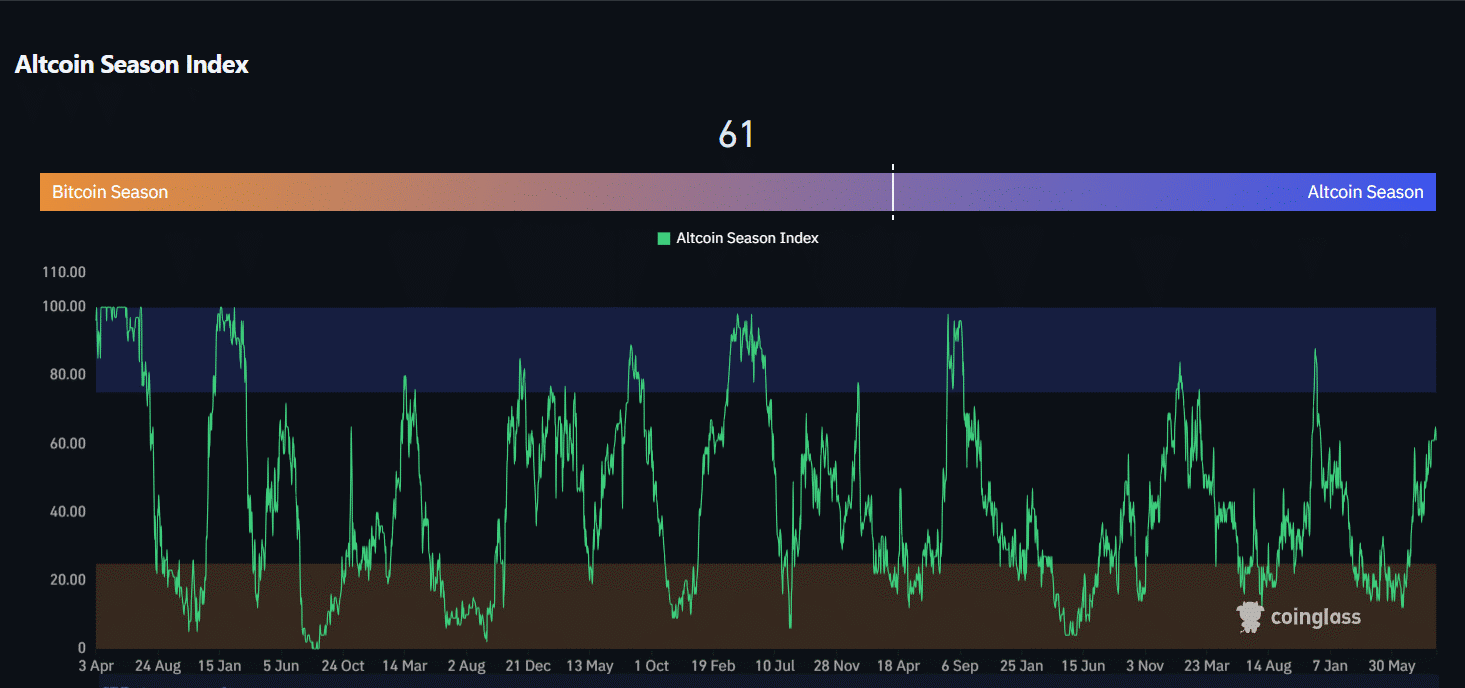The image size is (1465, 688).
Task: Select the green legend square icon
Action: point(665,238)
